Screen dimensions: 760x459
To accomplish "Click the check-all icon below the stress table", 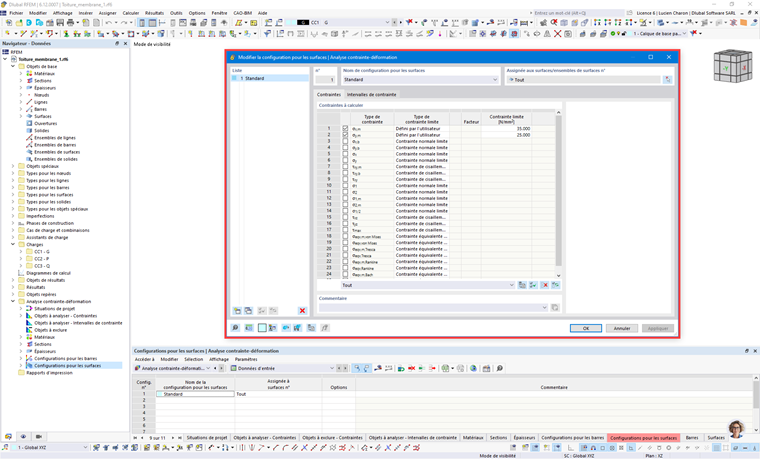I will tap(533, 285).
